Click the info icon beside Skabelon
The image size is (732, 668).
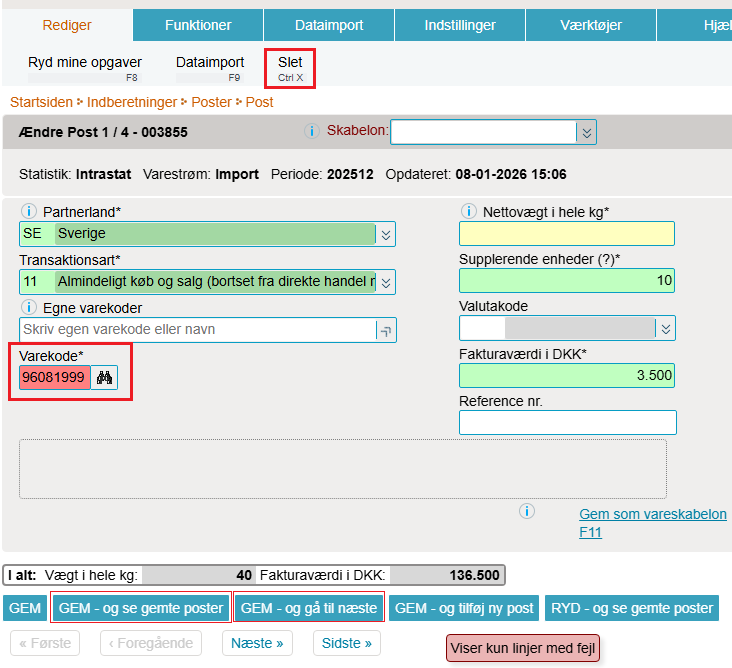311,131
